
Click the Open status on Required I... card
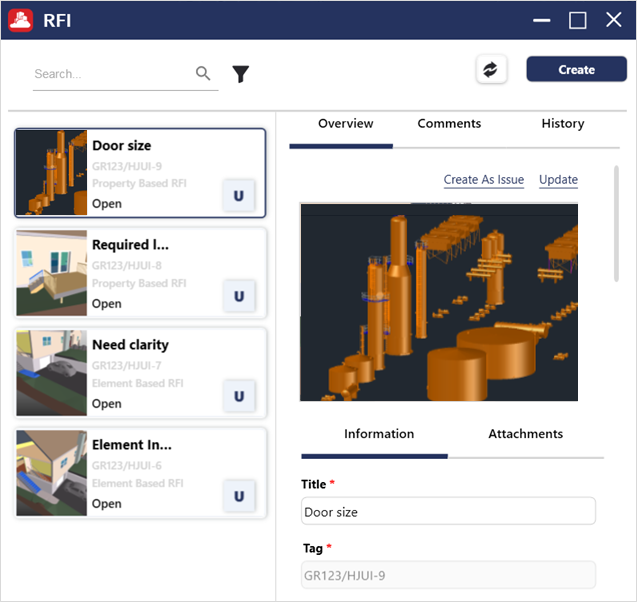pyautogui.click(x=106, y=303)
